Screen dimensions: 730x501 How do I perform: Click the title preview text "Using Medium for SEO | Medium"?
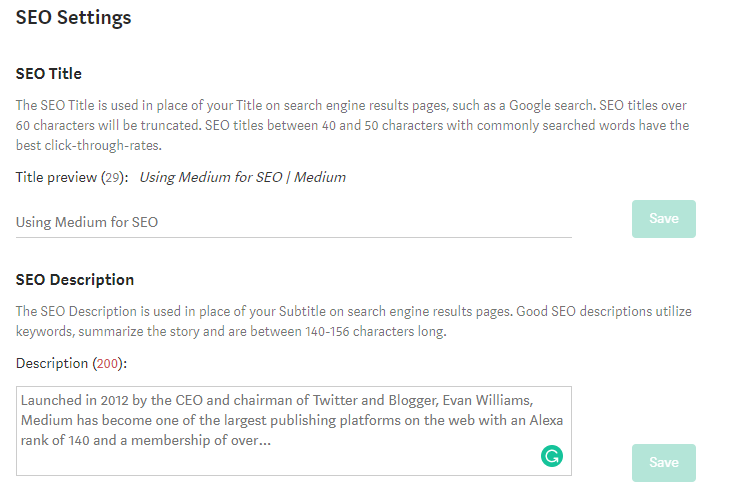[242, 177]
